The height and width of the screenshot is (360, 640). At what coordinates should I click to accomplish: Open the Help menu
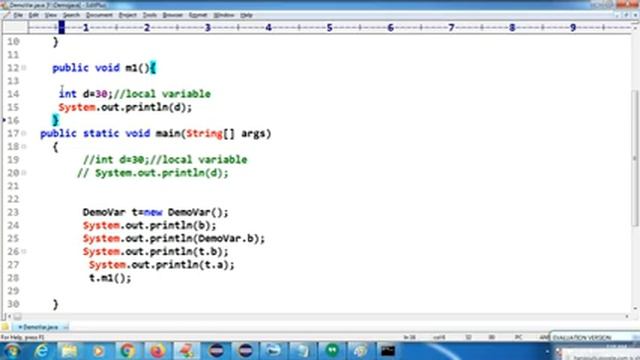246,15
